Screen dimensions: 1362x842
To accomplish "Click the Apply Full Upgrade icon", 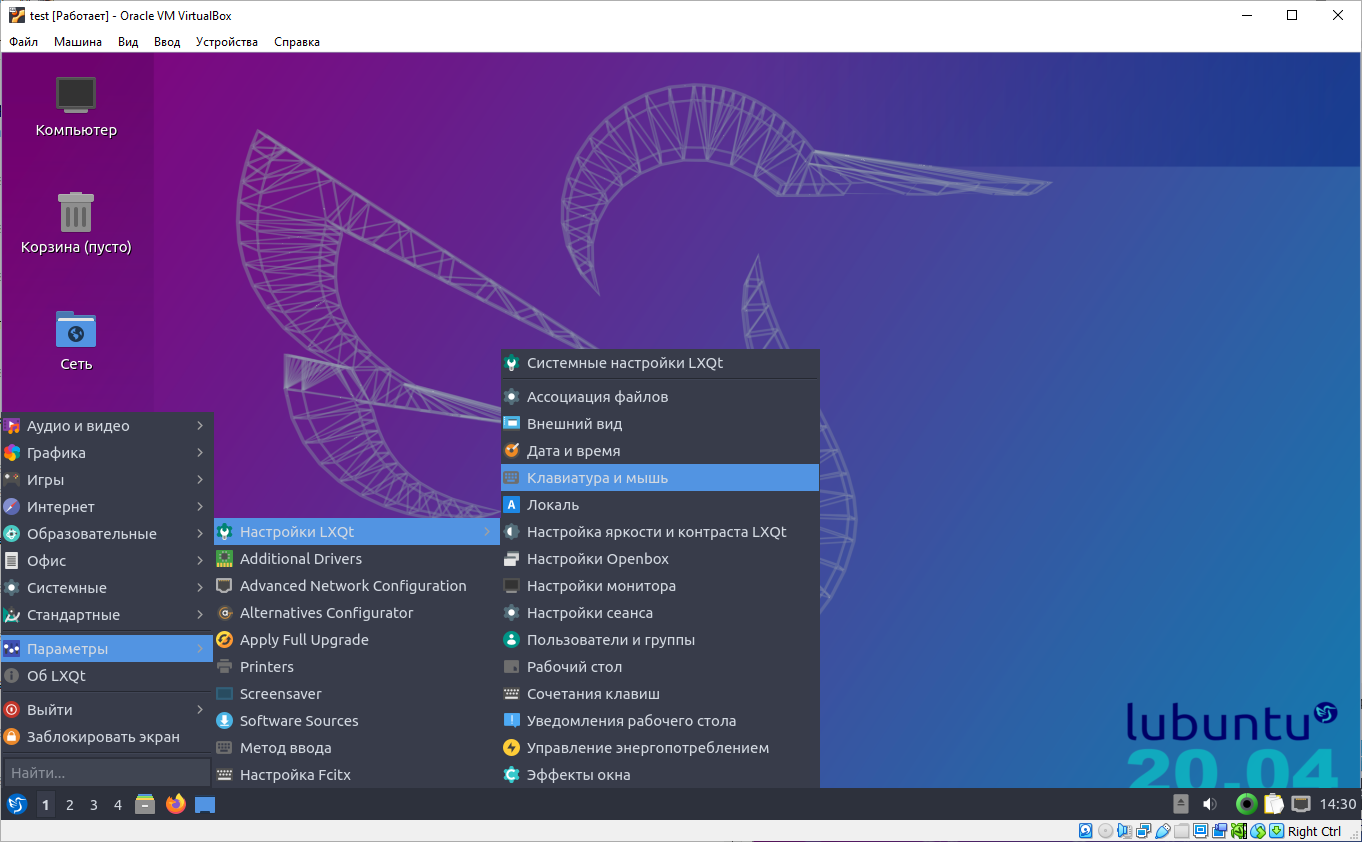I will [225, 640].
